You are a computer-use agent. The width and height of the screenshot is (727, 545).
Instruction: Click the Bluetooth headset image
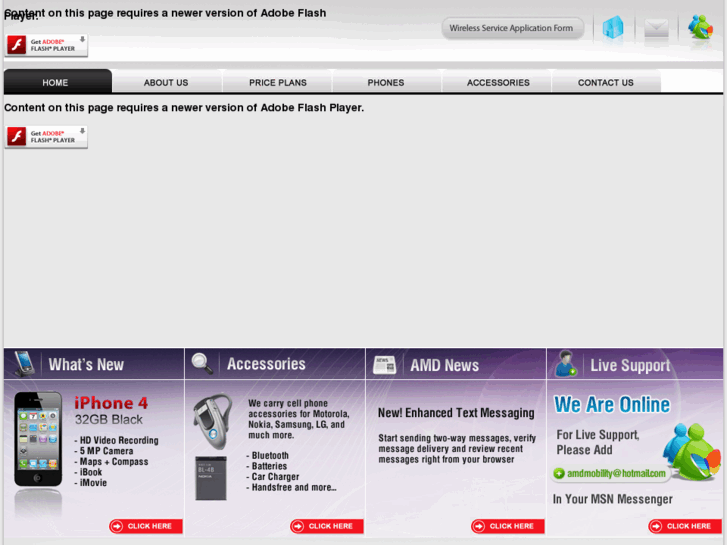click(x=212, y=421)
